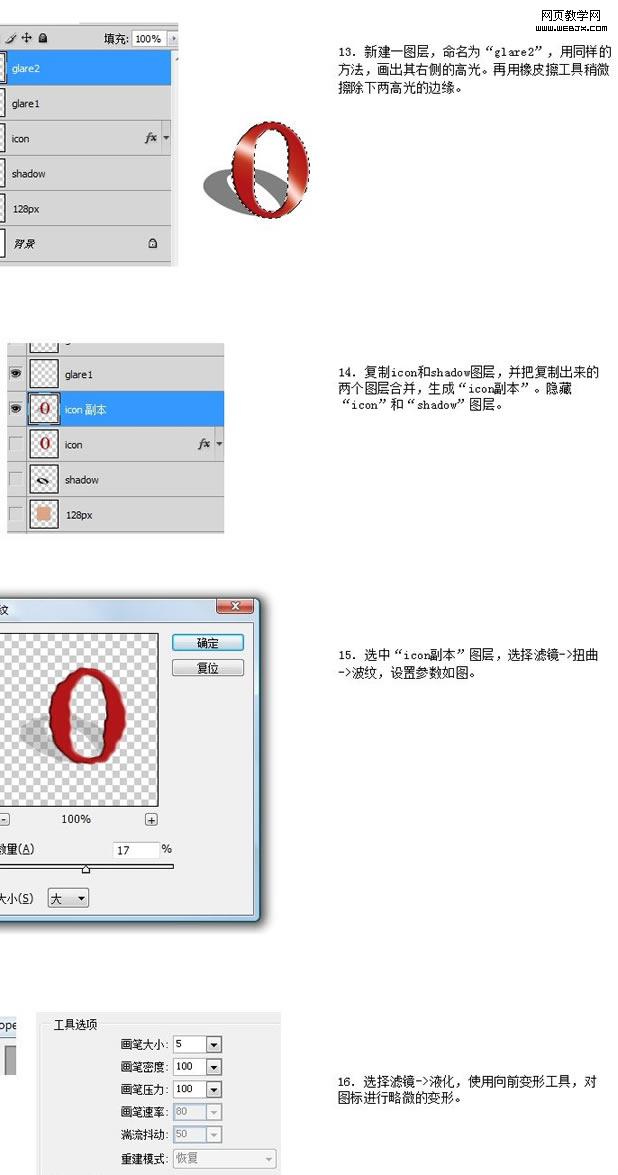This screenshot has height=1175, width=618.
Task: Collapse effects arrow beside fx in icon 副本 panel
Action: click(219, 444)
